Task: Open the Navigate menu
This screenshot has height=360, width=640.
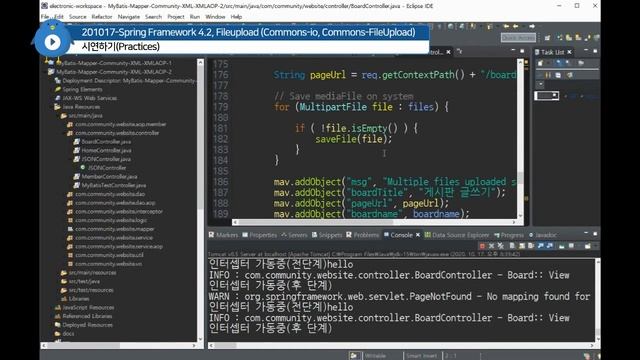Action: (129, 17)
